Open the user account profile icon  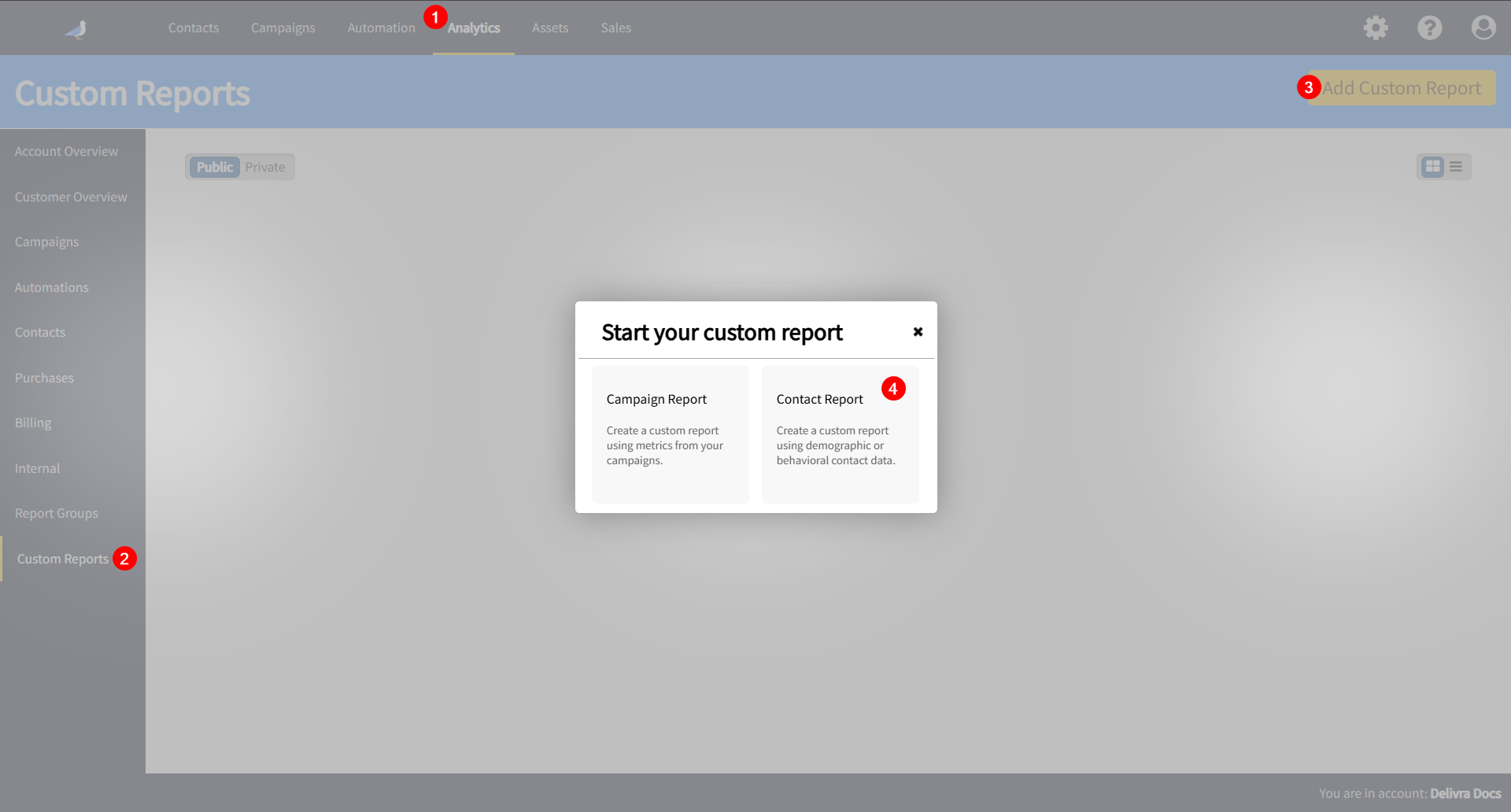tap(1483, 28)
